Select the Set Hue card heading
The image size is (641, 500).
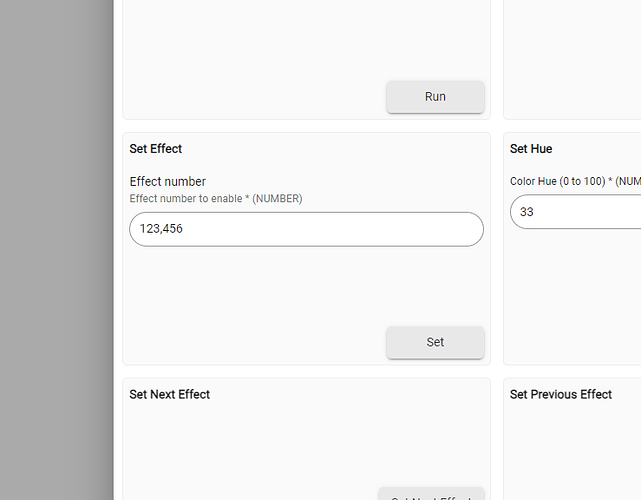pyautogui.click(x=531, y=149)
